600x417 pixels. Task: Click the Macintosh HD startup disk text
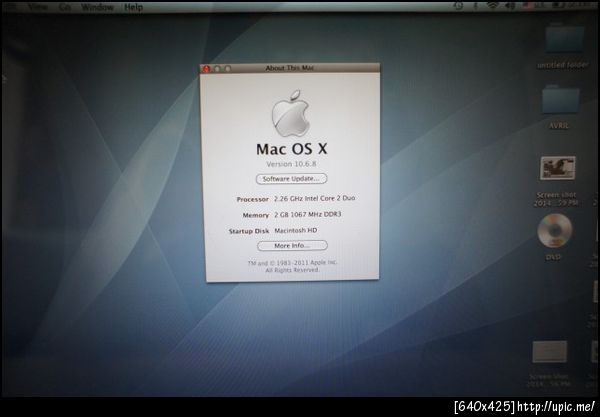(296, 230)
